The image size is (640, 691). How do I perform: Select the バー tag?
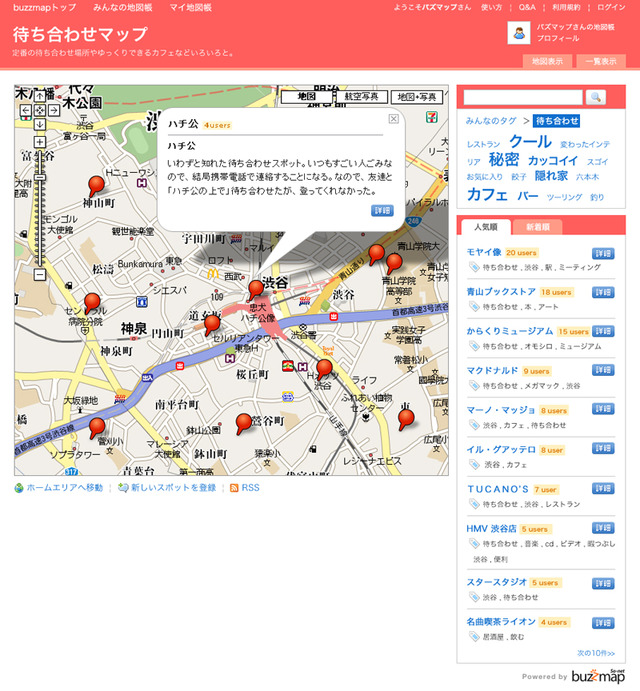click(x=528, y=196)
